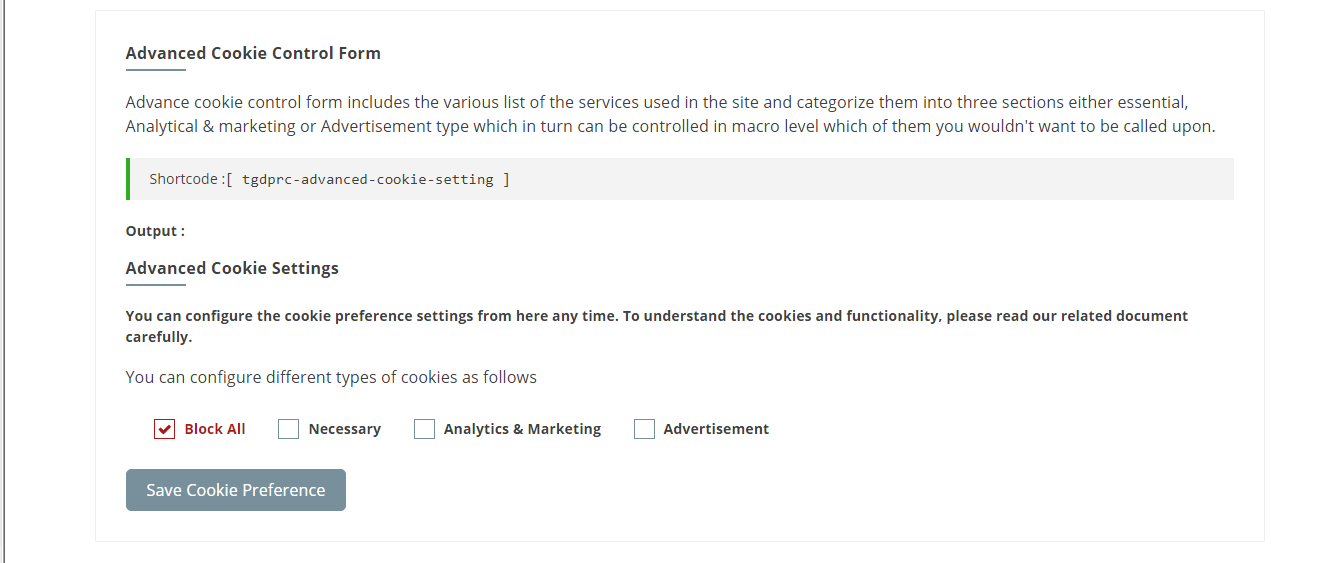Tick the Necessary cookies checkbox
The width and height of the screenshot is (1338, 563).
point(288,429)
